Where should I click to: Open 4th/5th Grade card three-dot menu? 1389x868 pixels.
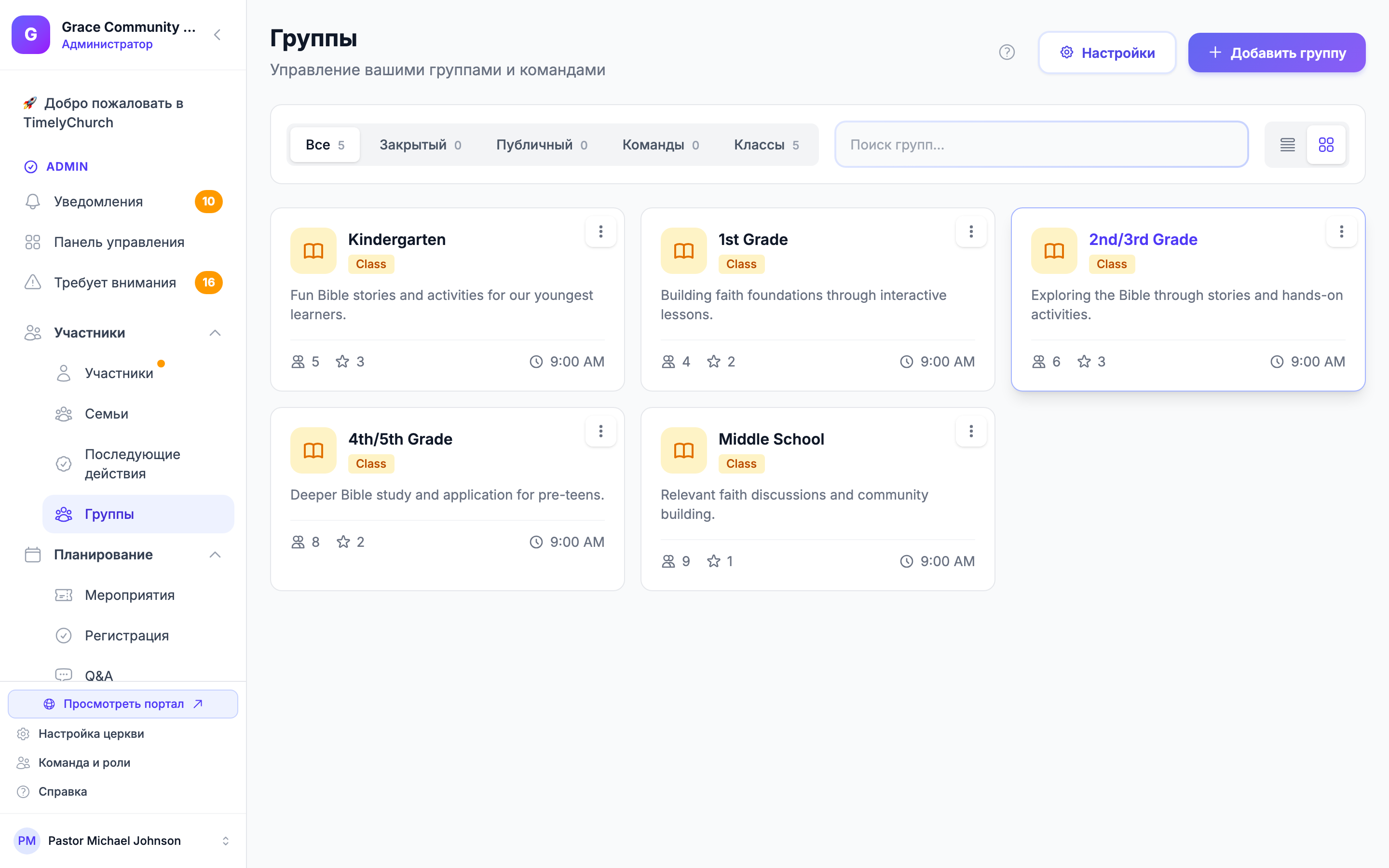click(600, 431)
